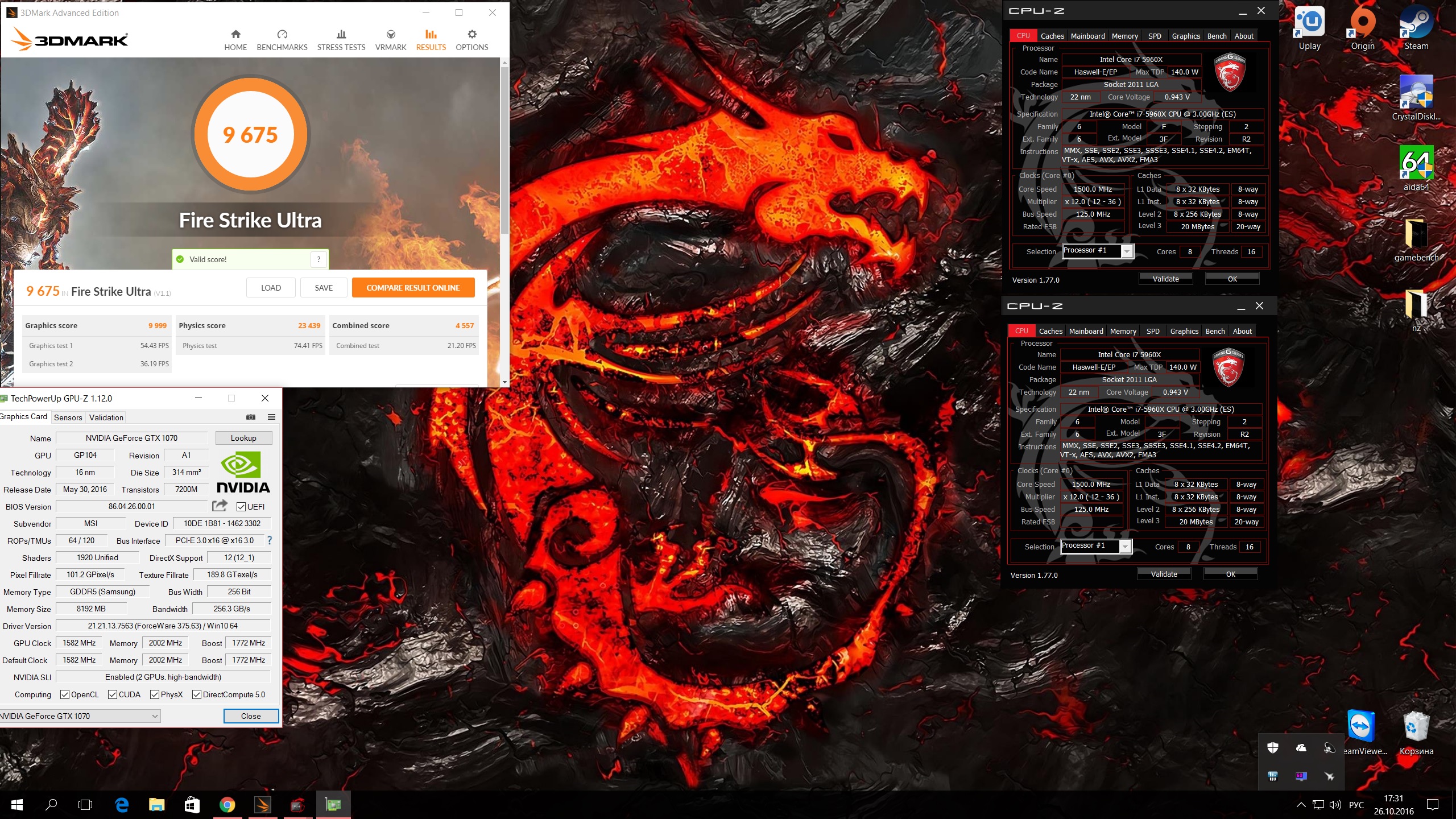The image size is (1456, 819).
Task: Click Validate in upper CPU-Z window
Action: pyautogui.click(x=1166, y=279)
